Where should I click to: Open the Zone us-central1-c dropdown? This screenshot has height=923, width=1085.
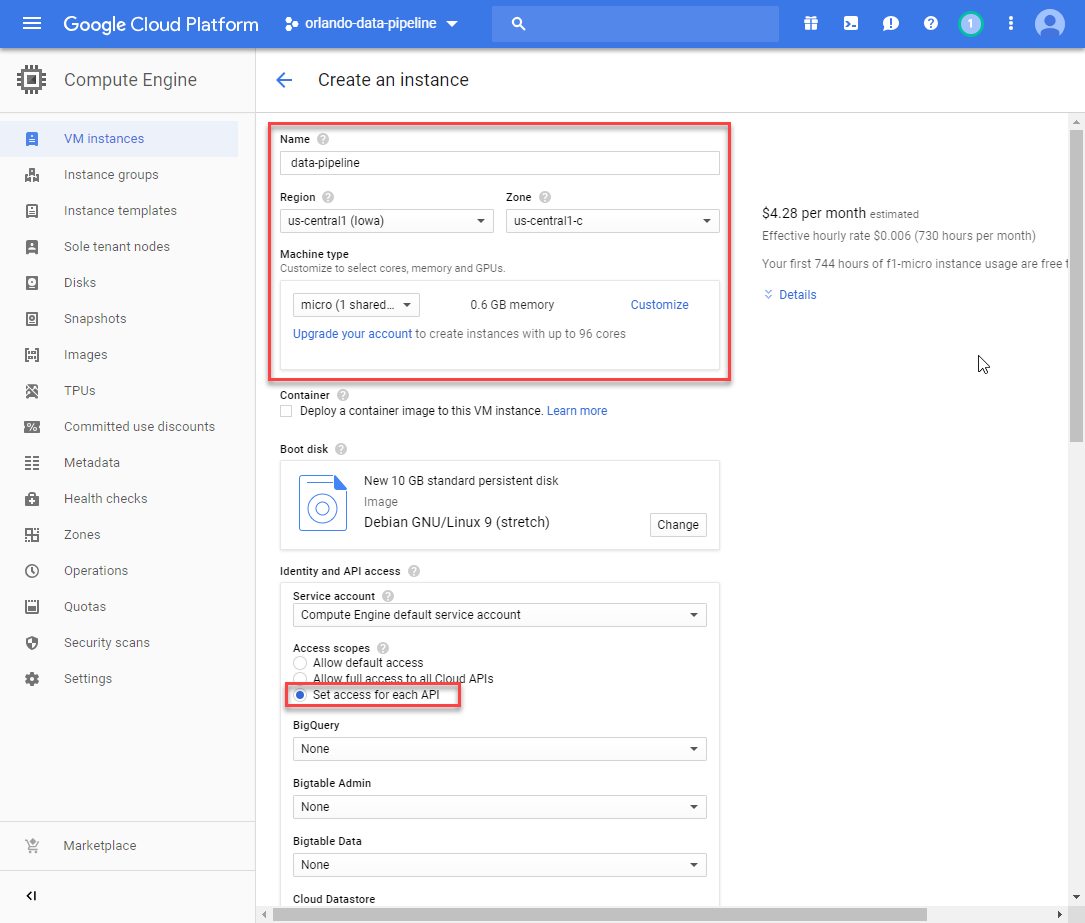pyautogui.click(x=612, y=221)
